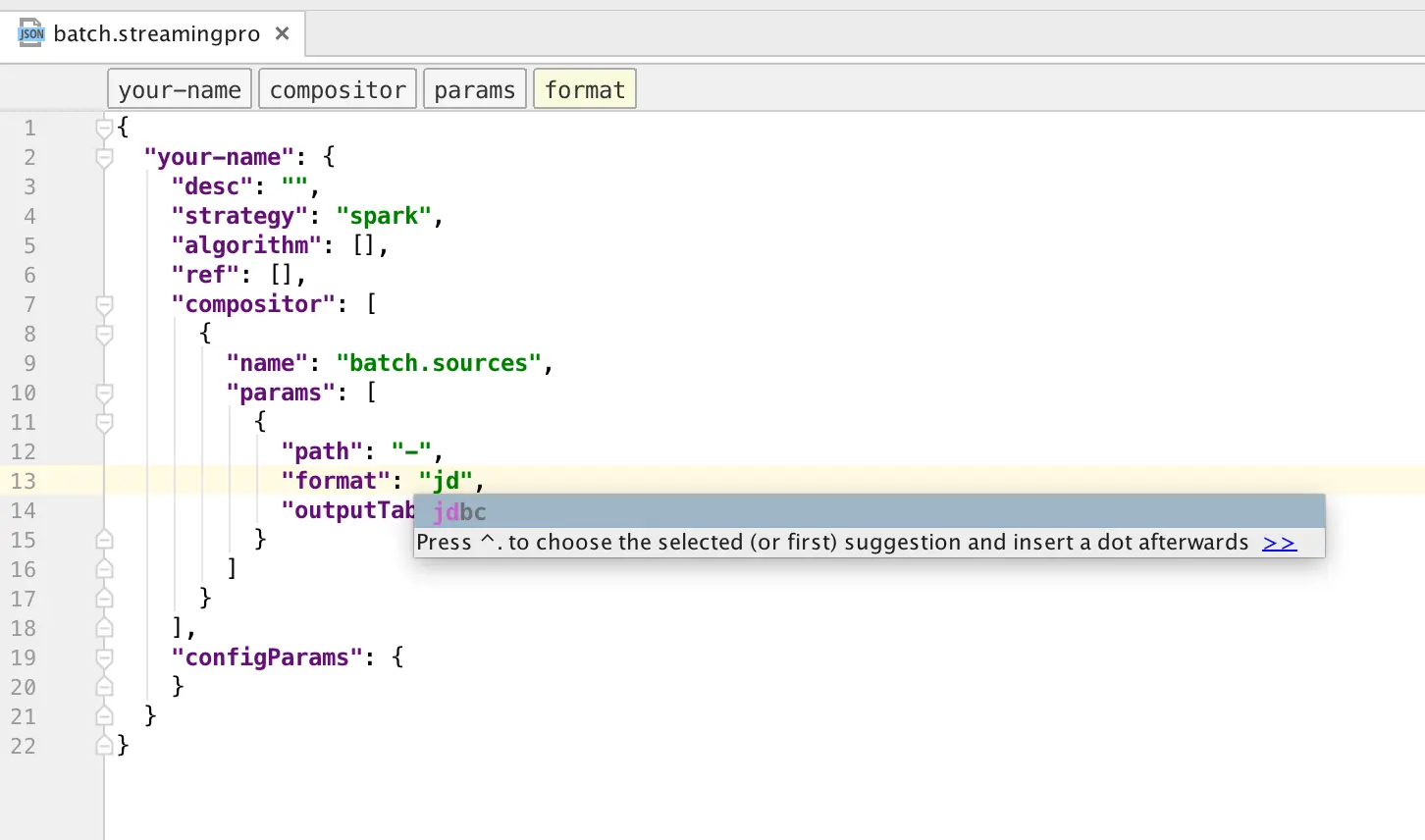Click the >> link in completion hint
Image resolution: width=1425 pixels, height=840 pixels.
coord(1279,543)
